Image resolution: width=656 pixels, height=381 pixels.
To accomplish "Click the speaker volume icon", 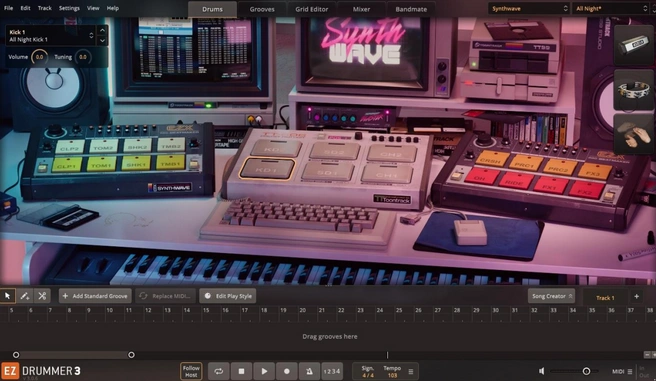I will click(x=542, y=371).
